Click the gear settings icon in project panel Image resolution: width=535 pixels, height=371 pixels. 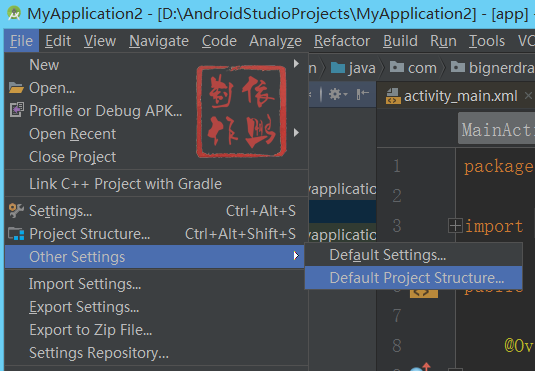coord(336,94)
